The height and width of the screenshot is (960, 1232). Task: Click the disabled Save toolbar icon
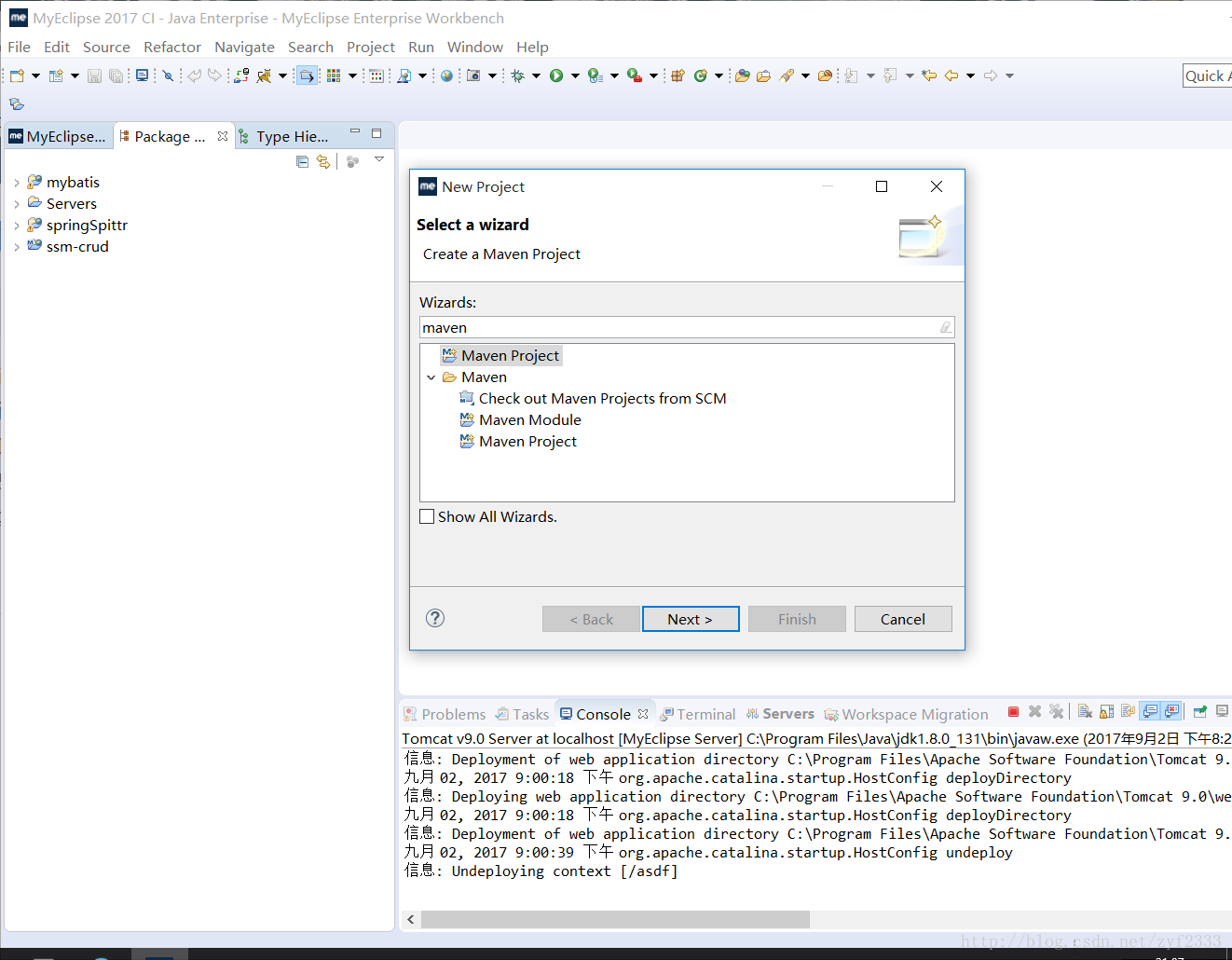(x=94, y=75)
